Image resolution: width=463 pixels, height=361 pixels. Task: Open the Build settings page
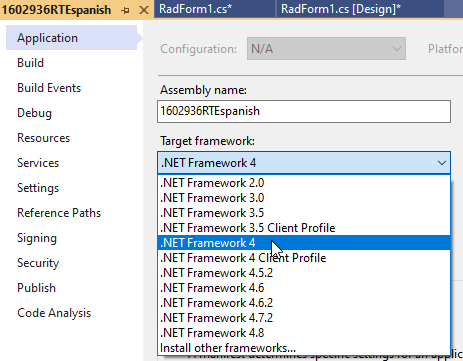(x=30, y=63)
